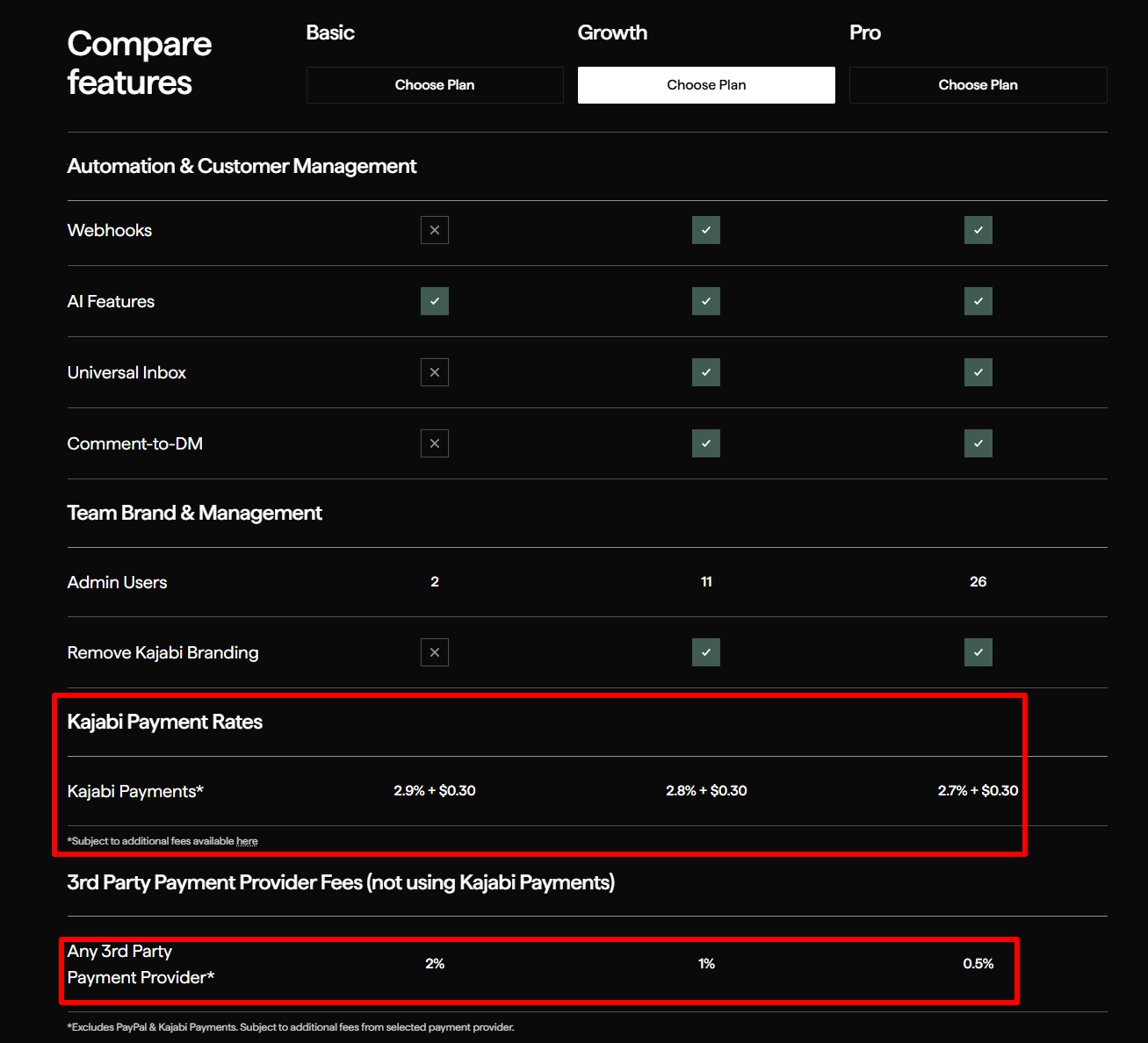Click the Webhooks checkmark under Pro
1148x1043 pixels.
(x=978, y=230)
